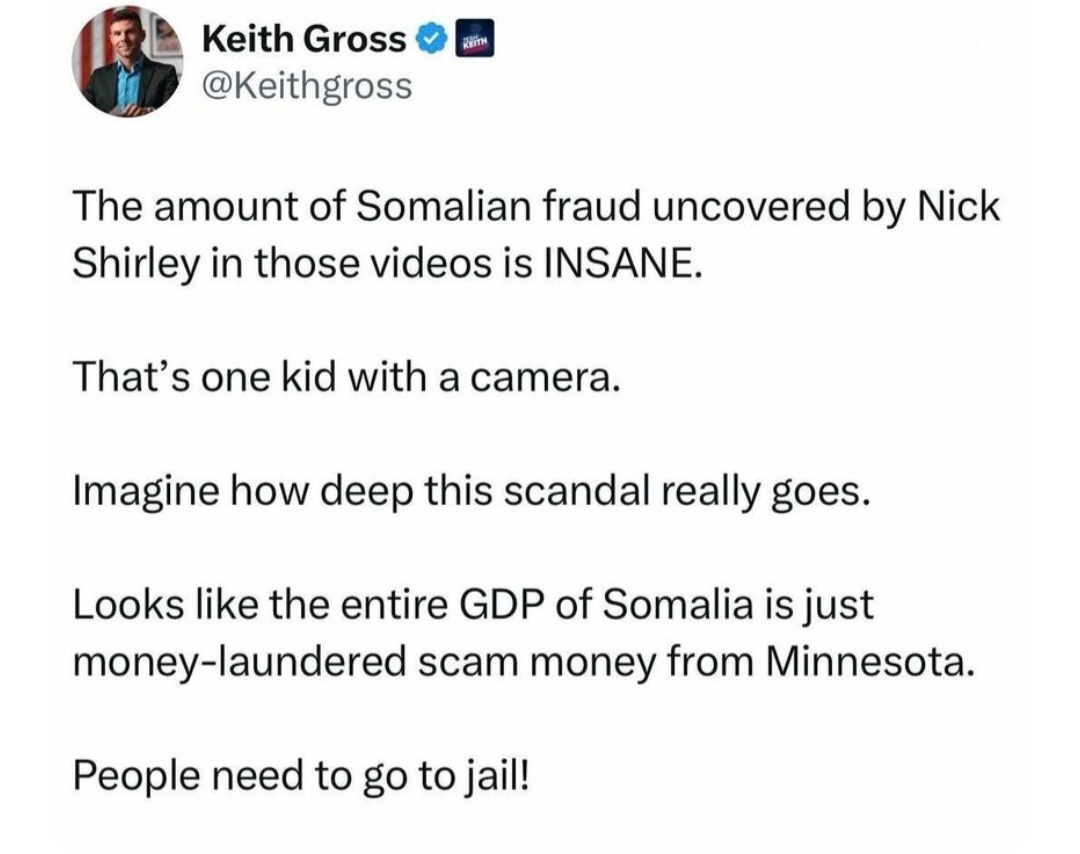Viewport: 1080px width, 854px height.
Task: Click the blue verified checkmark badge
Action: [430, 40]
